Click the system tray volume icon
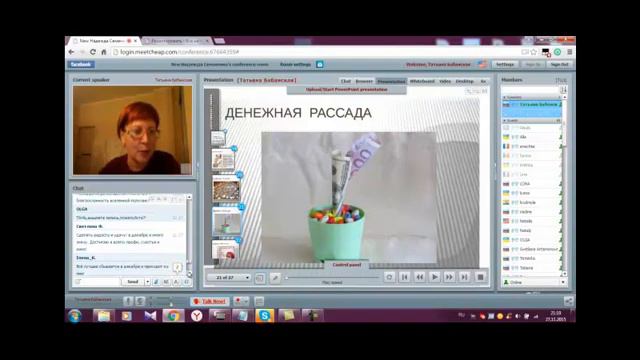 point(518,316)
